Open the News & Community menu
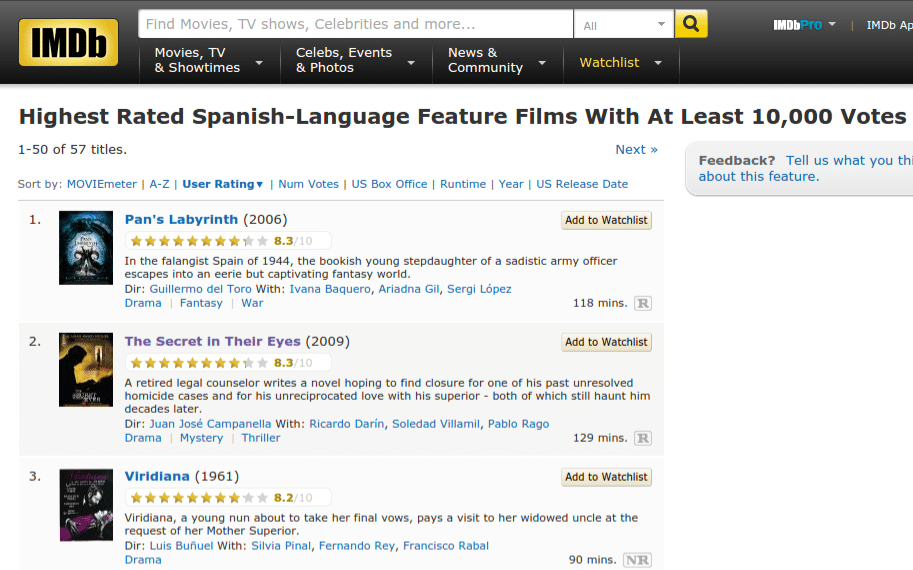This screenshot has height=570, width=913. point(498,61)
